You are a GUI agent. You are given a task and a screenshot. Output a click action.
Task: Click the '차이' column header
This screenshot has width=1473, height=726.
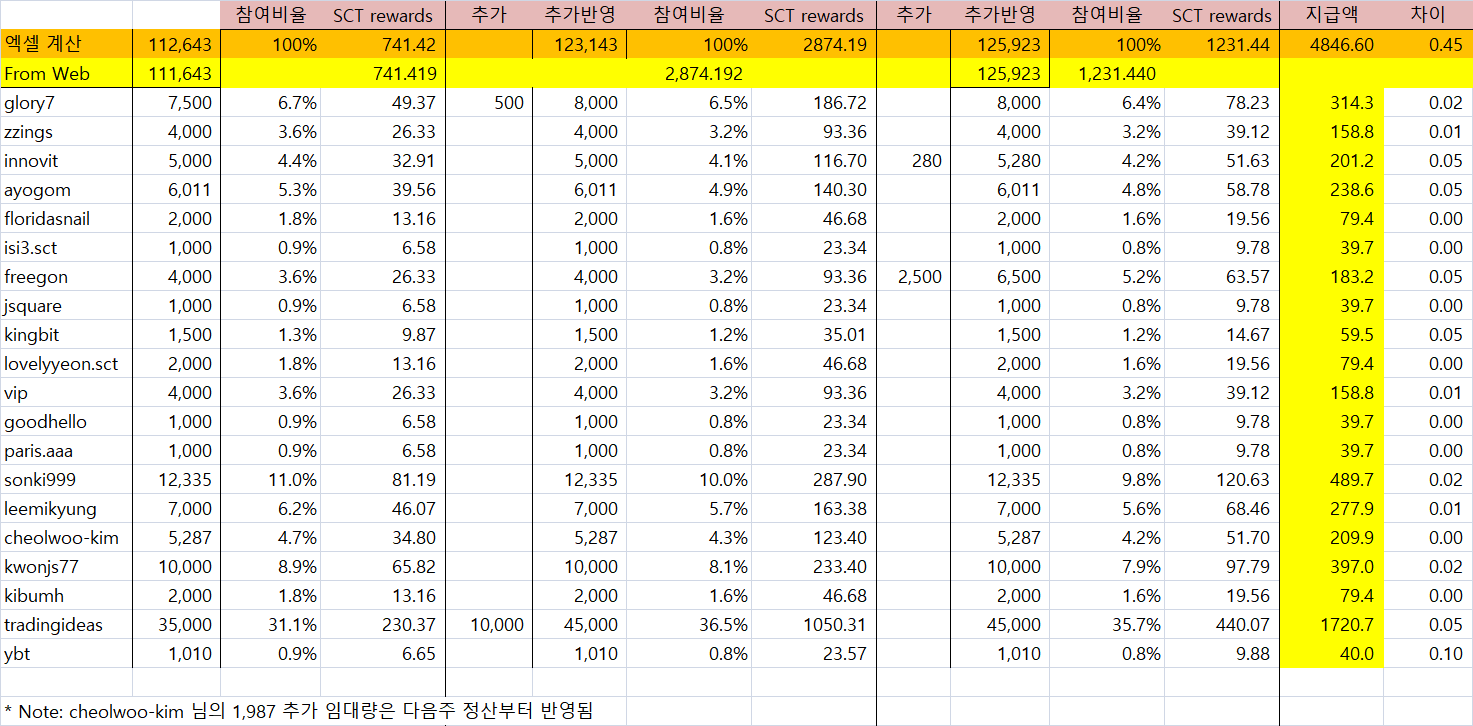pos(1428,15)
